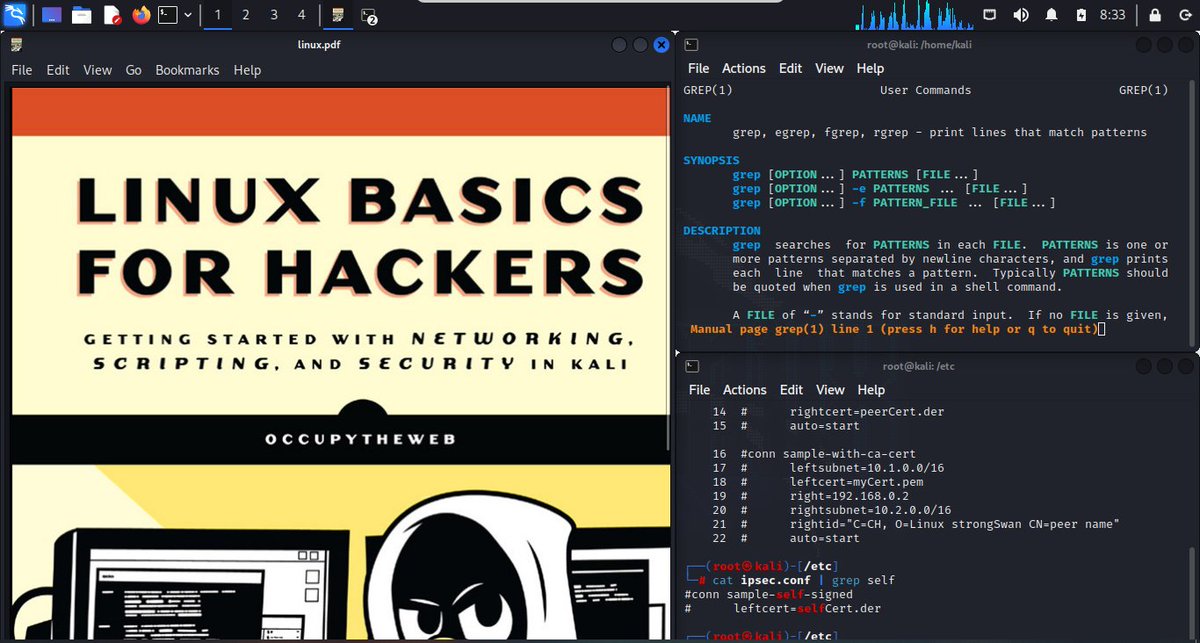
Task: Open Actions menu in /home/kali terminal
Action: [744, 68]
